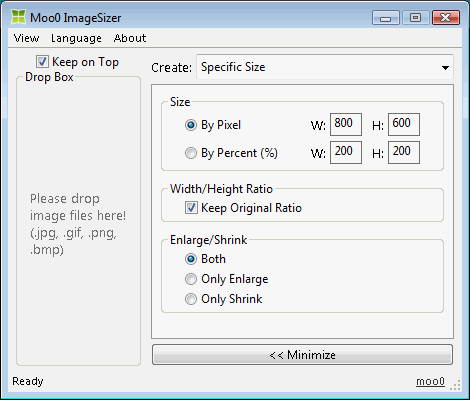Click the Ready status text
Image resolution: width=470 pixels, height=400 pixels.
[x=28, y=381]
